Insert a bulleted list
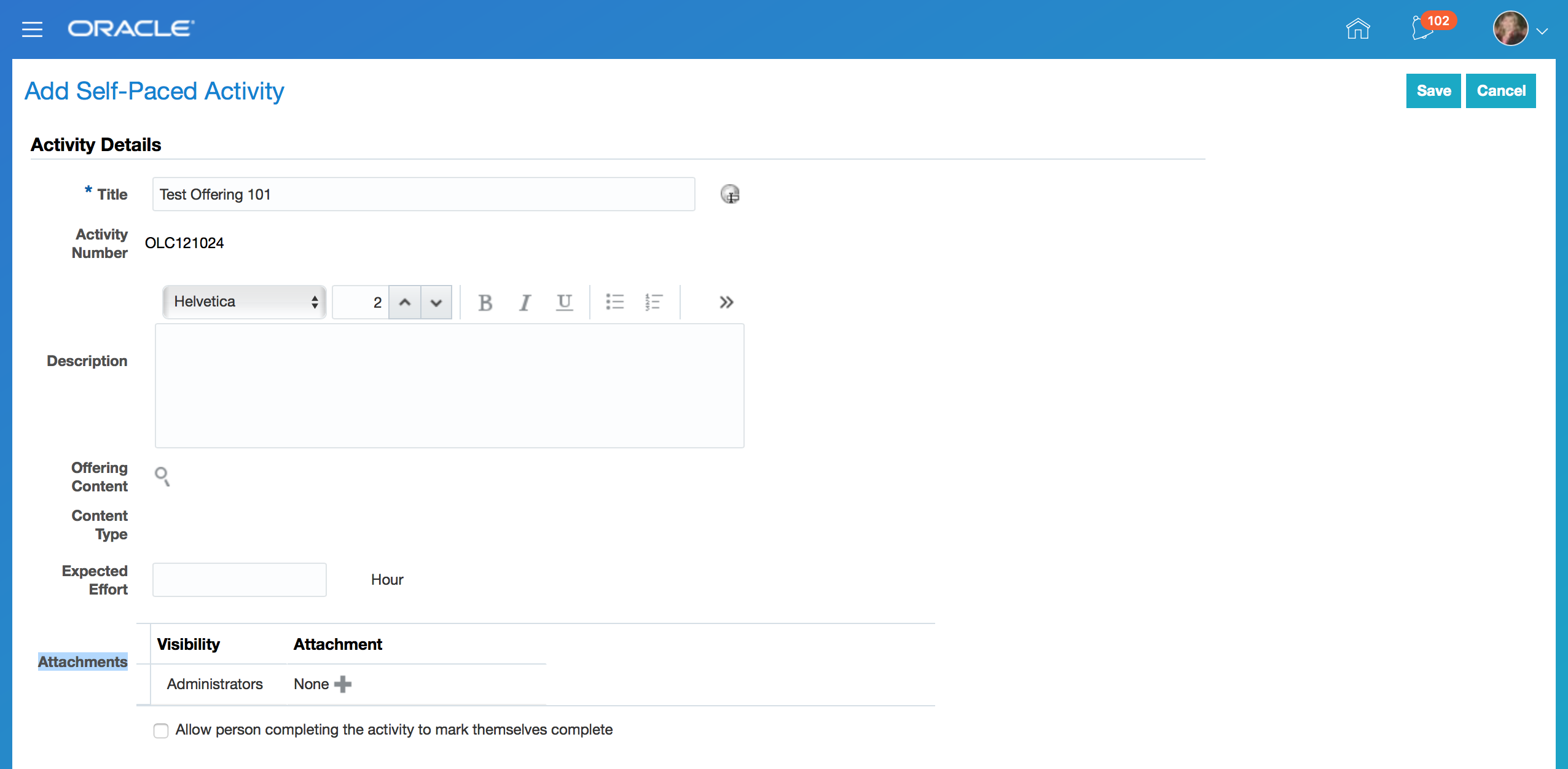The image size is (1568, 769). pyautogui.click(x=614, y=302)
